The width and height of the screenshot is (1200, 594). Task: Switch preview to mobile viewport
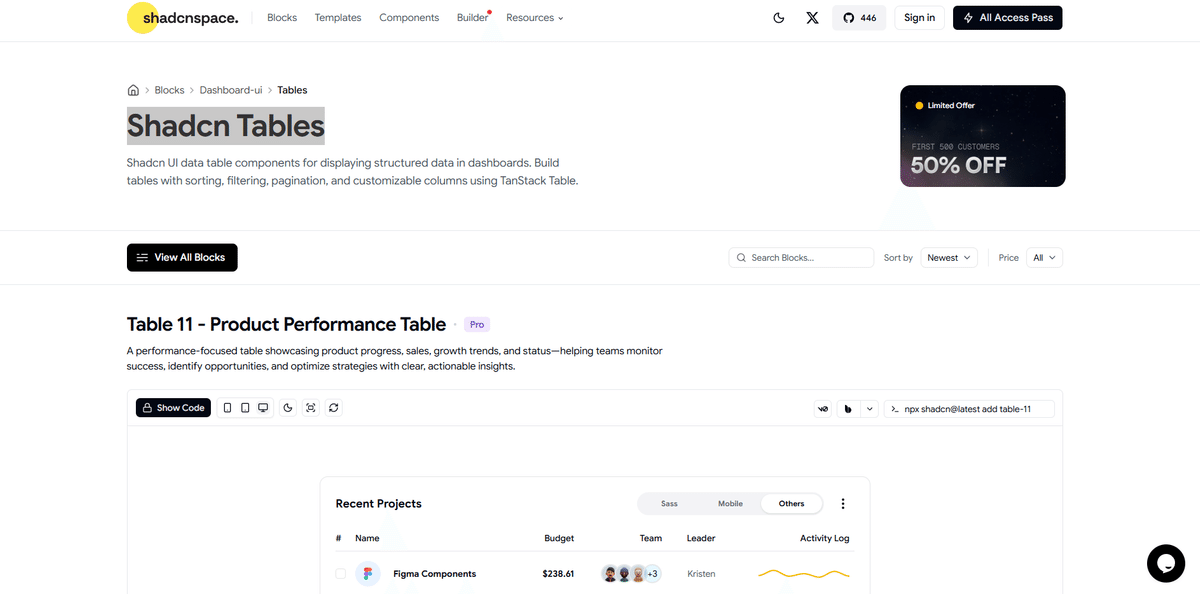pos(227,407)
